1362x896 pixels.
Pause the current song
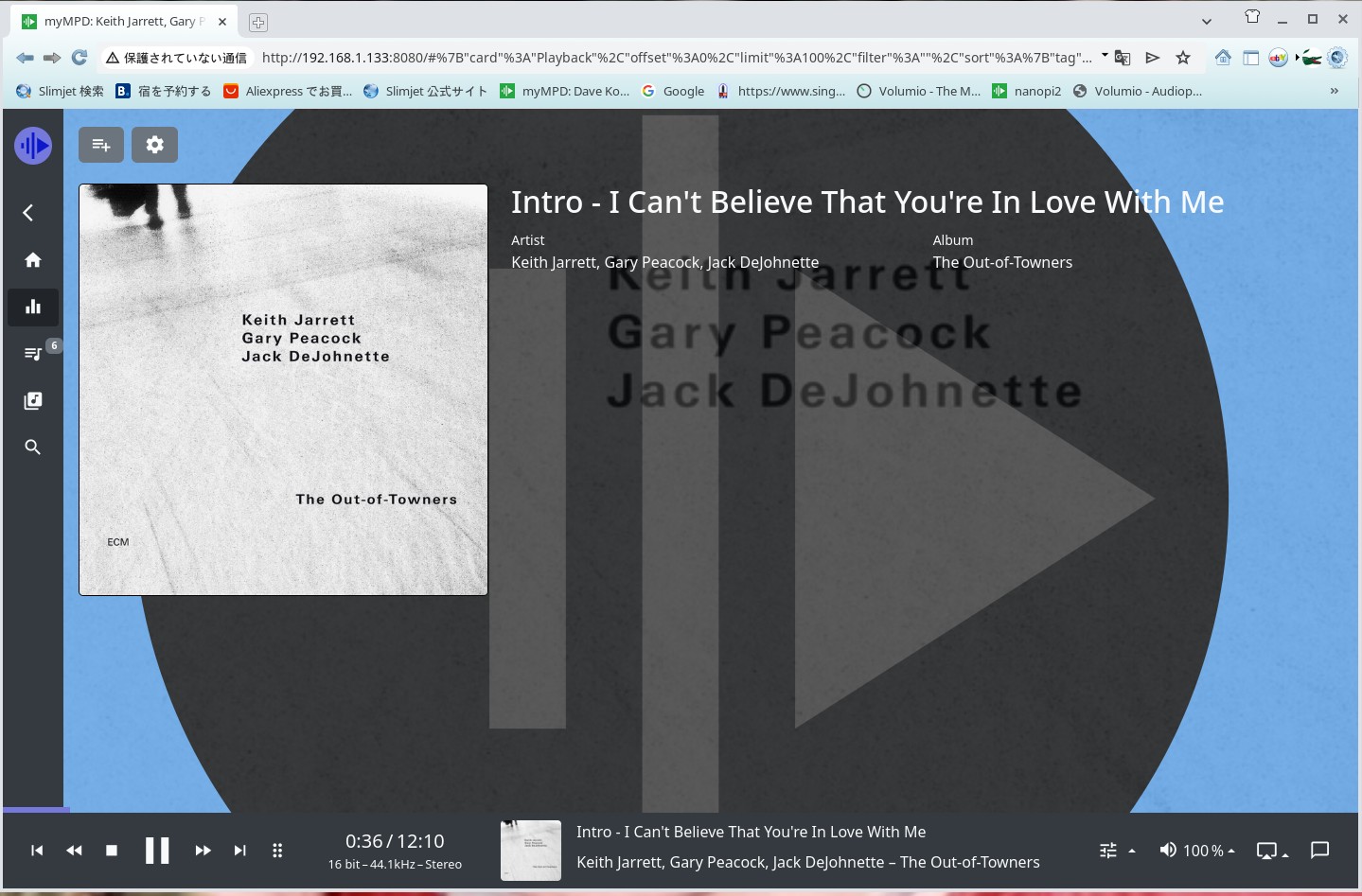point(157,851)
